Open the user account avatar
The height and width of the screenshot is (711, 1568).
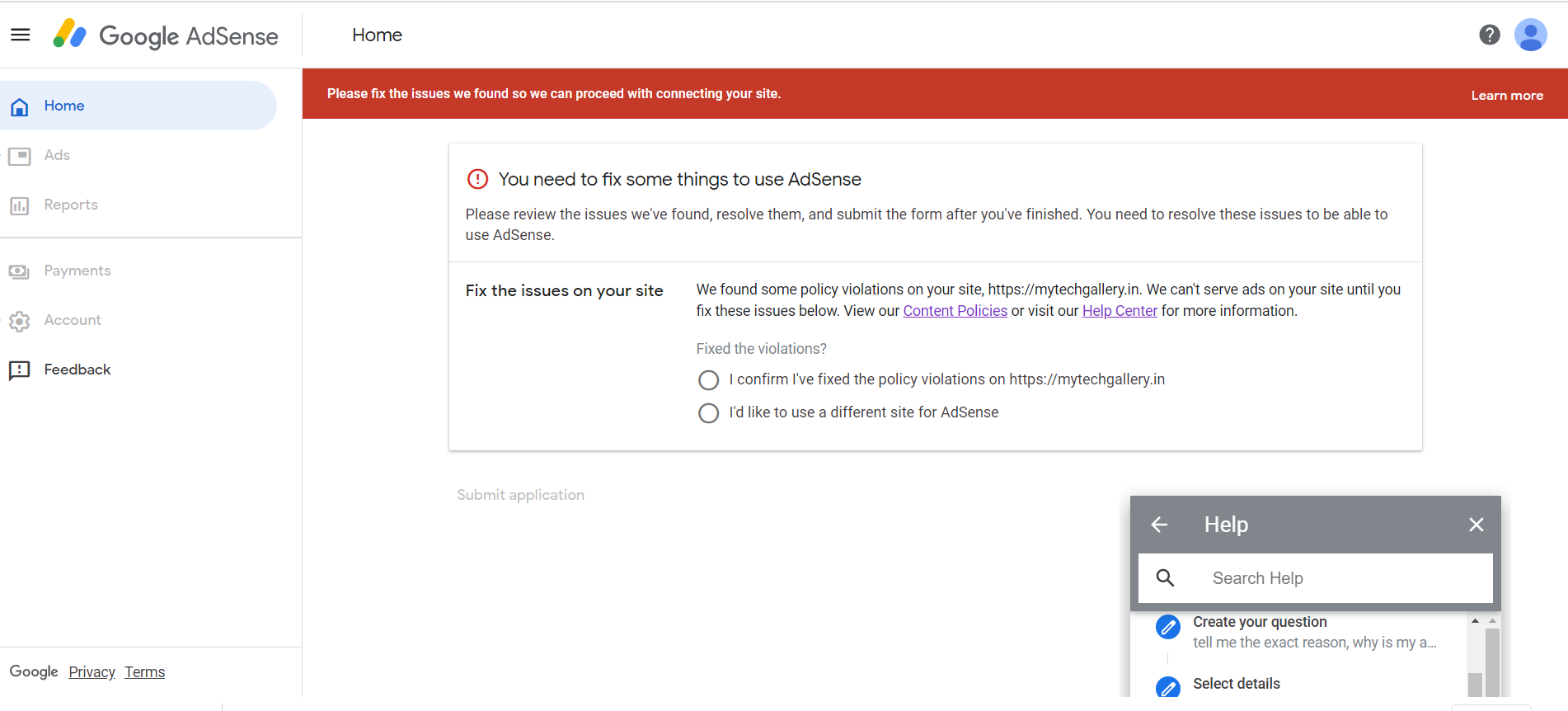point(1530,35)
